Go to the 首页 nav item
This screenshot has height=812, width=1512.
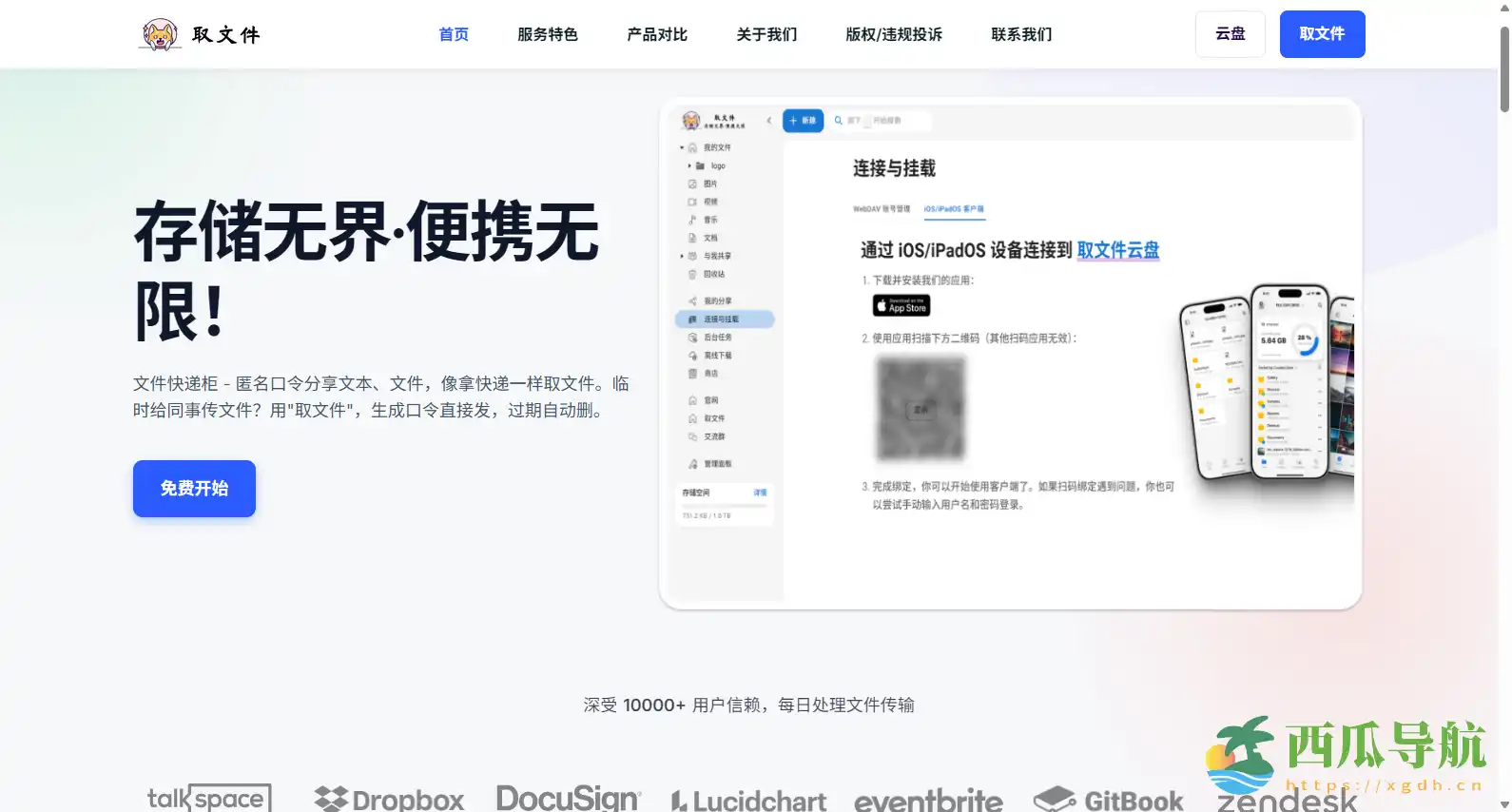point(454,34)
